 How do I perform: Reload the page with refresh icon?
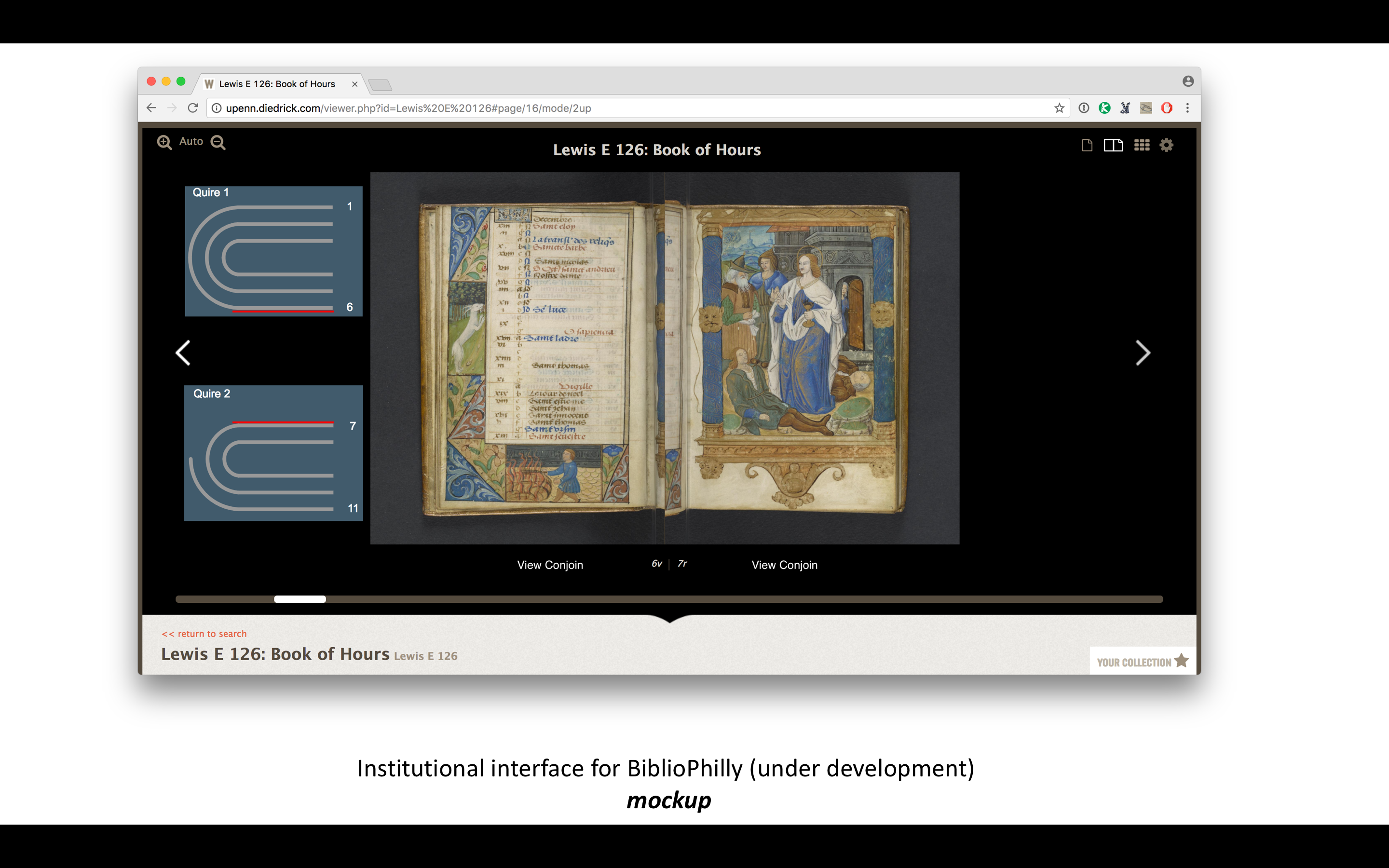[193, 108]
